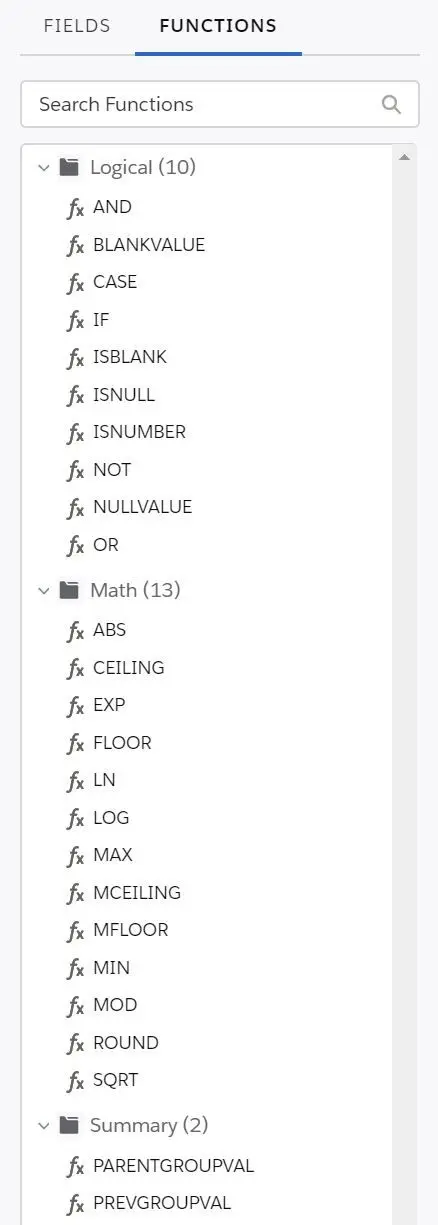The image size is (438, 1225).
Task: Click the Search Functions input field
Action: click(x=220, y=104)
